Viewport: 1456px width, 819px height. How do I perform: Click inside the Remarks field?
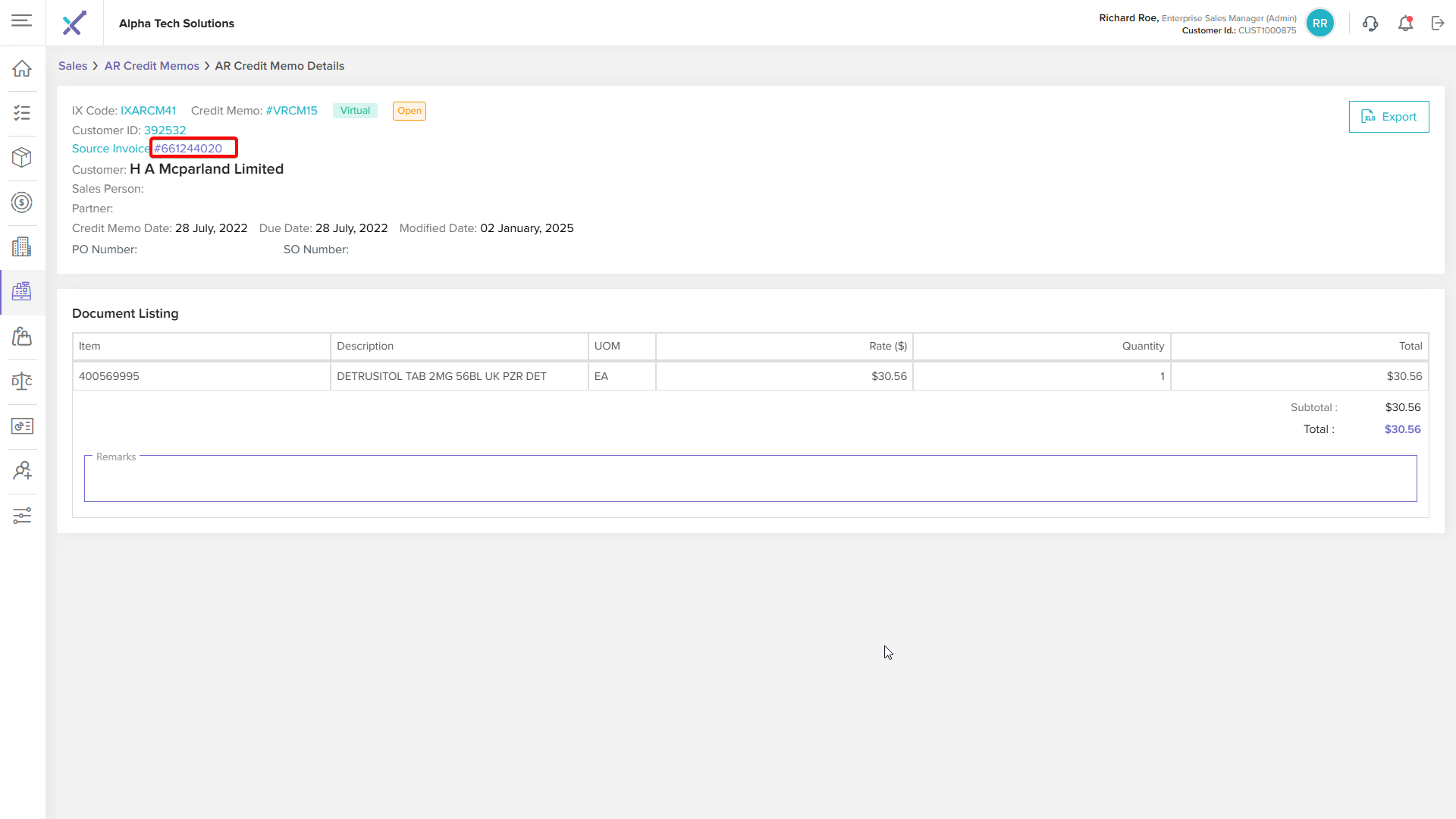(x=750, y=479)
